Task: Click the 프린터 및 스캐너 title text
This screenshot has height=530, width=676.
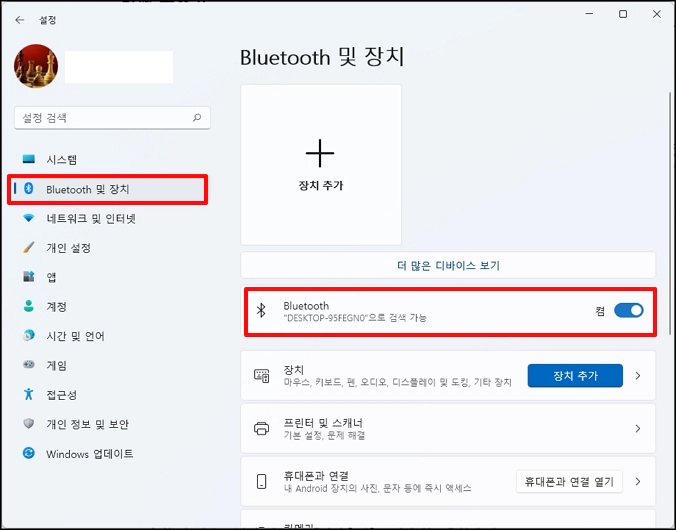Action: (323, 423)
